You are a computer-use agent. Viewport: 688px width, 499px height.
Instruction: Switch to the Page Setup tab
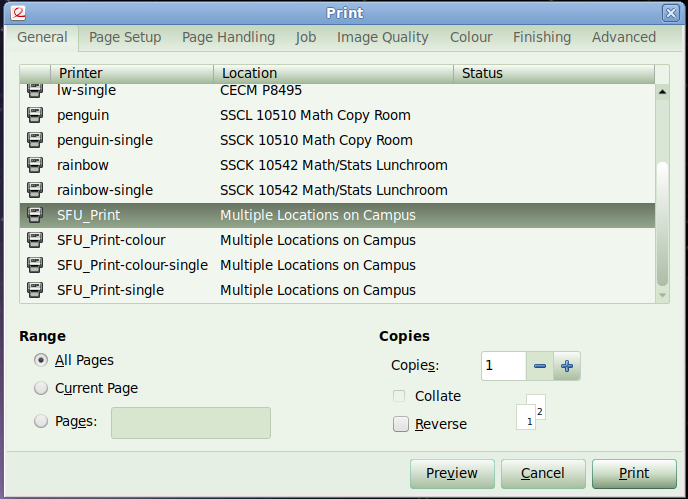125,37
